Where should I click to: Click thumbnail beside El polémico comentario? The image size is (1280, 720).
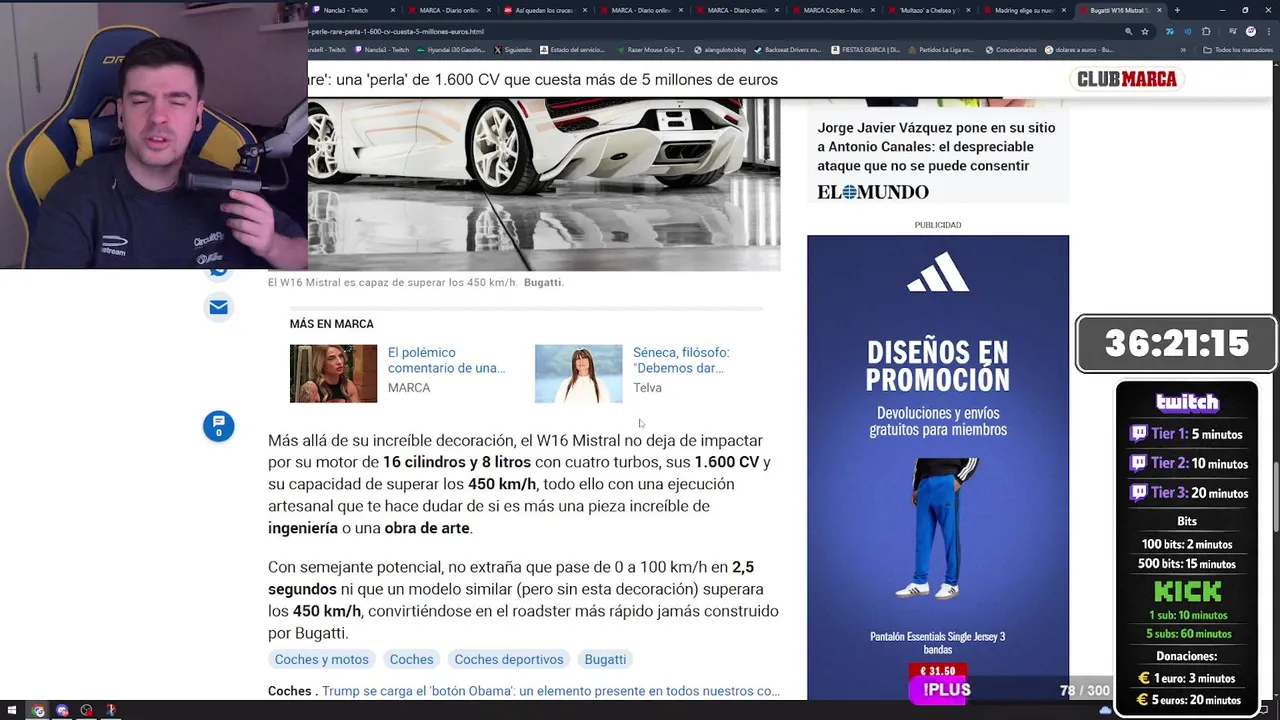pos(333,374)
